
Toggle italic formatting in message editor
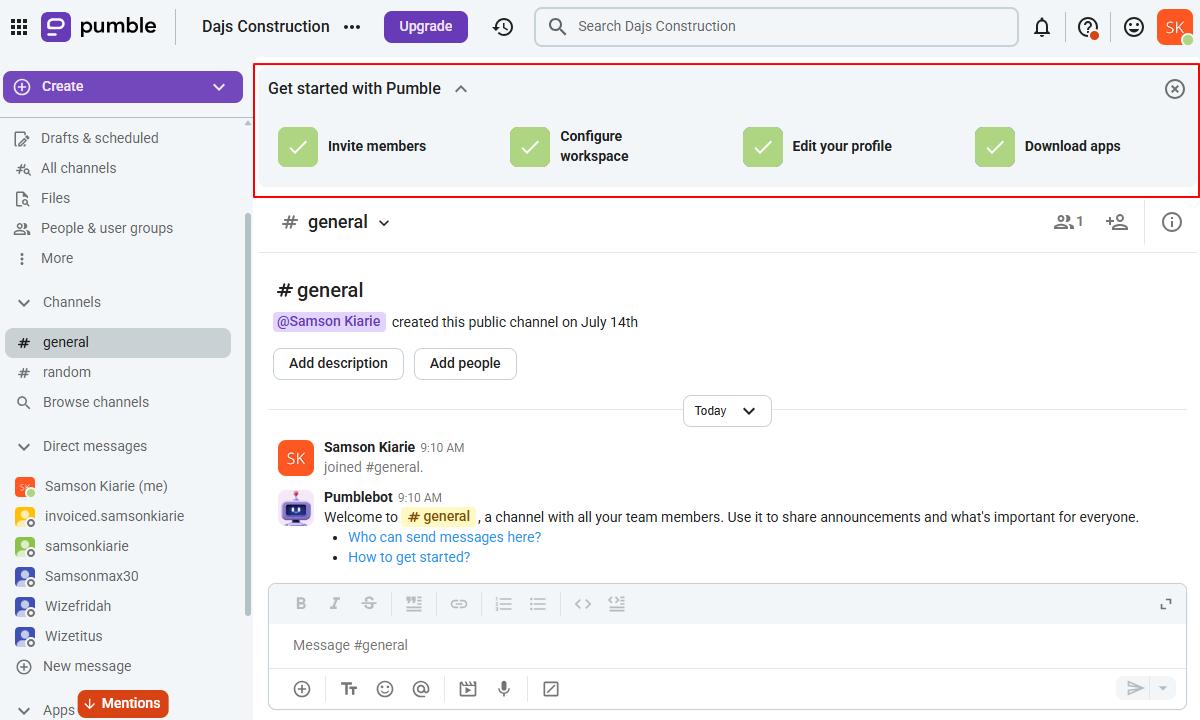335,604
